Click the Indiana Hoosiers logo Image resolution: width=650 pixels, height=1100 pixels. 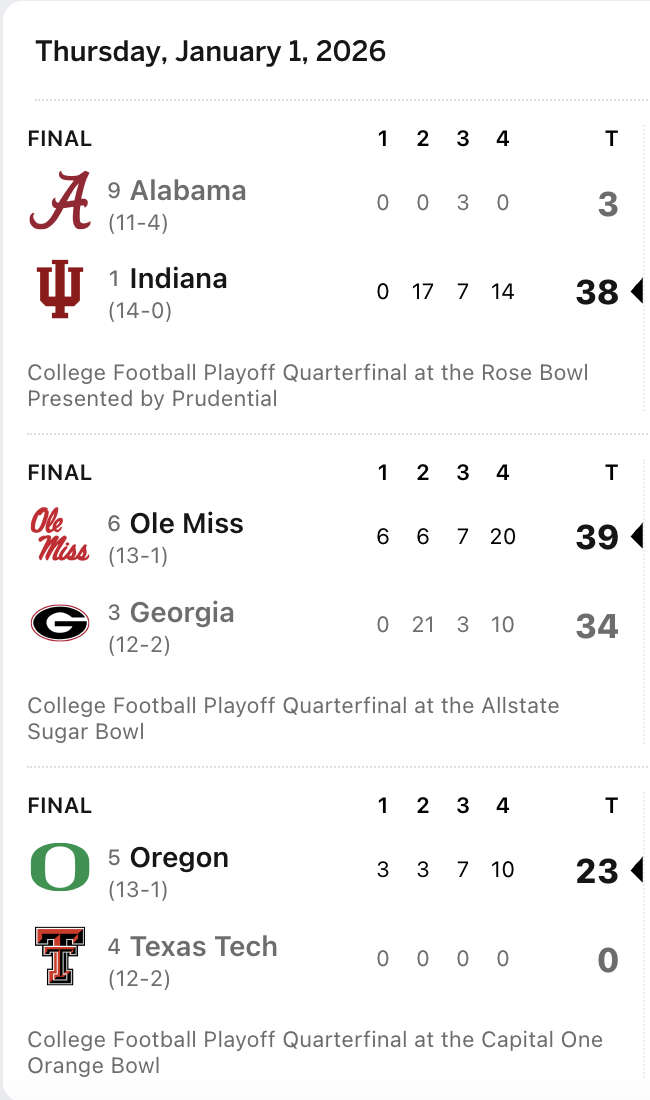60,290
